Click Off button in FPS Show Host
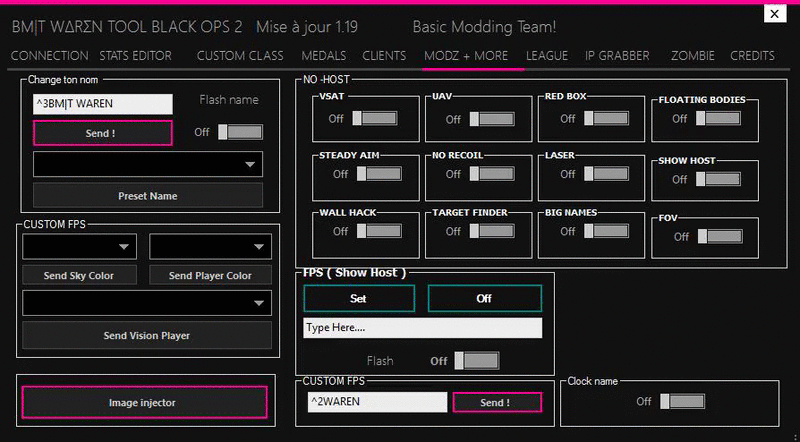 point(484,298)
